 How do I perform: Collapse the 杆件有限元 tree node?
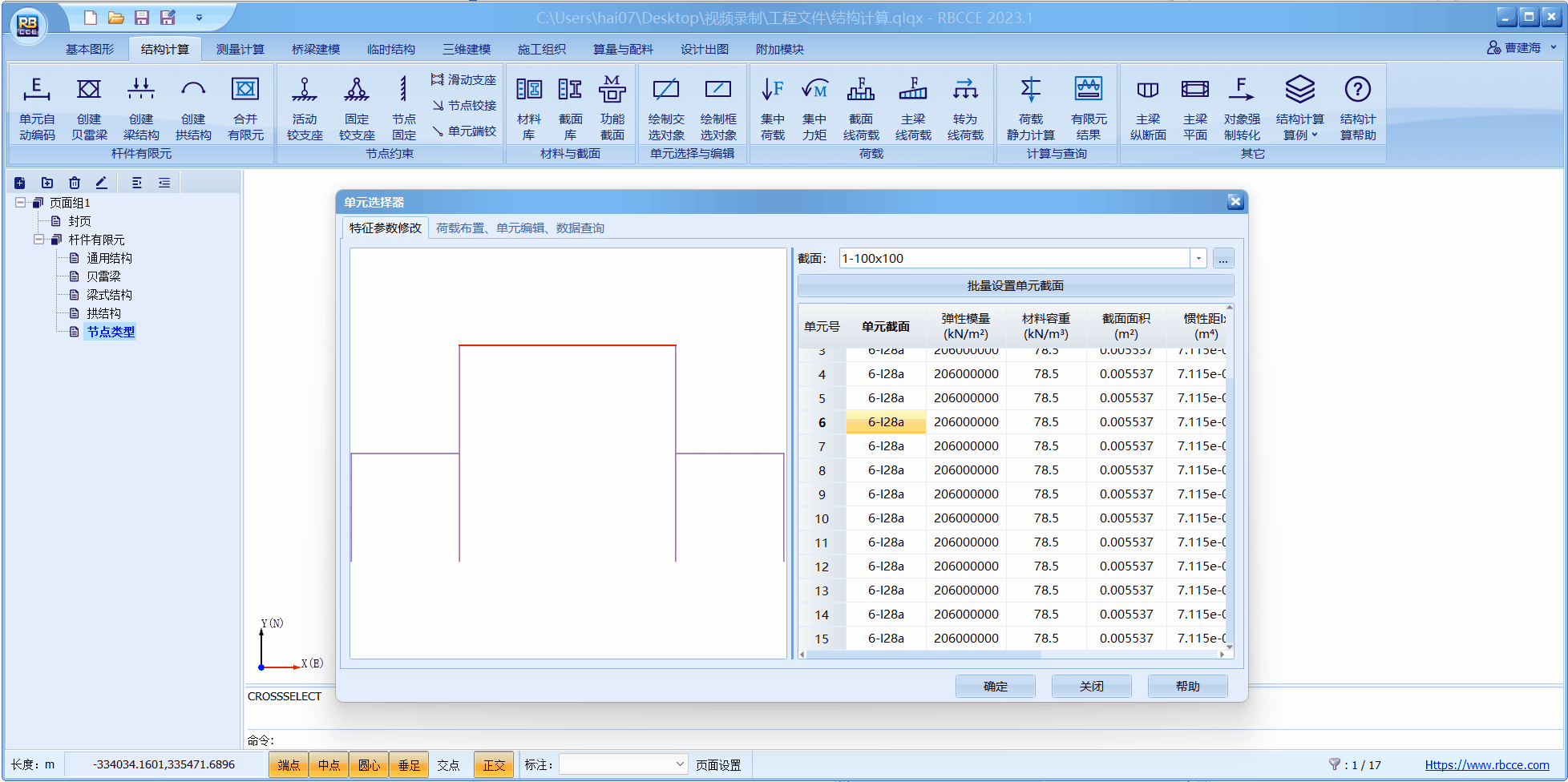pyautogui.click(x=38, y=240)
